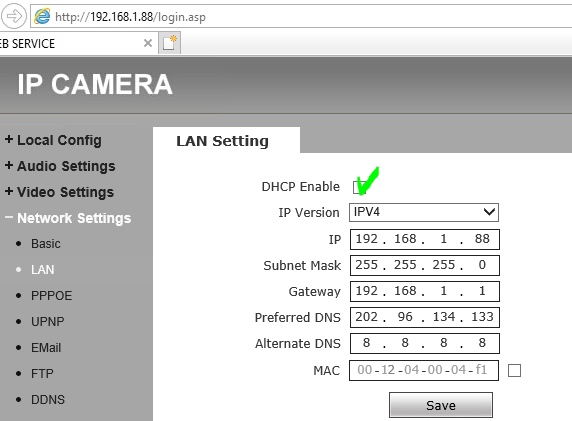Expand Video Settings section
This screenshot has width=572, height=421.
[59, 192]
